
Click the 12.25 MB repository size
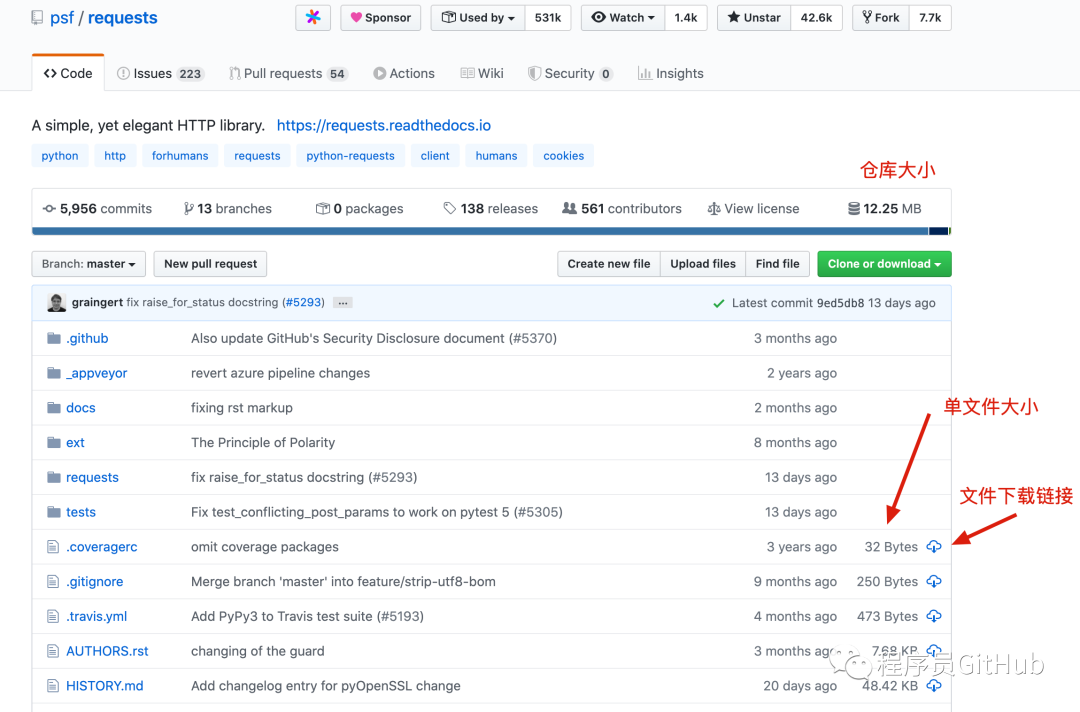point(884,209)
